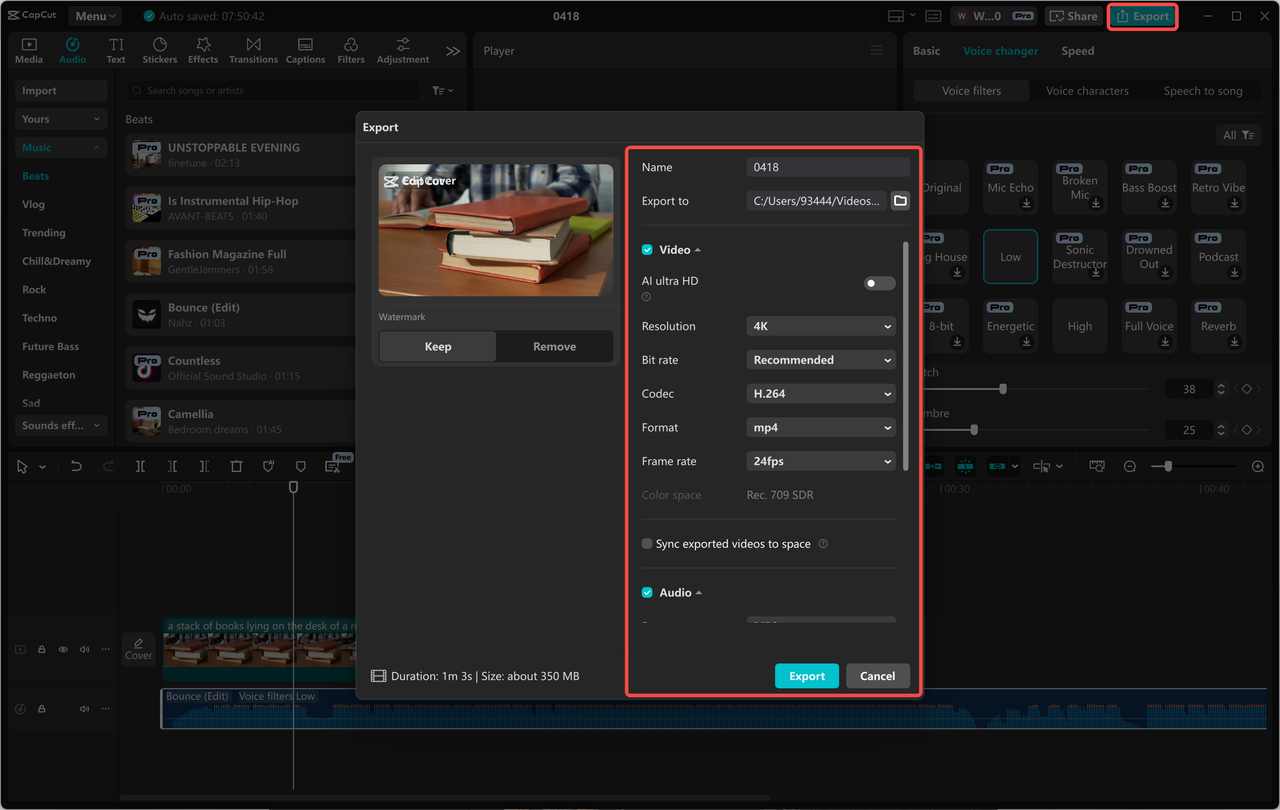Enable the AI ultra HD switch
Image resolution: width=1280 pixels, height=810 pixels.
[x=879, y=283]
